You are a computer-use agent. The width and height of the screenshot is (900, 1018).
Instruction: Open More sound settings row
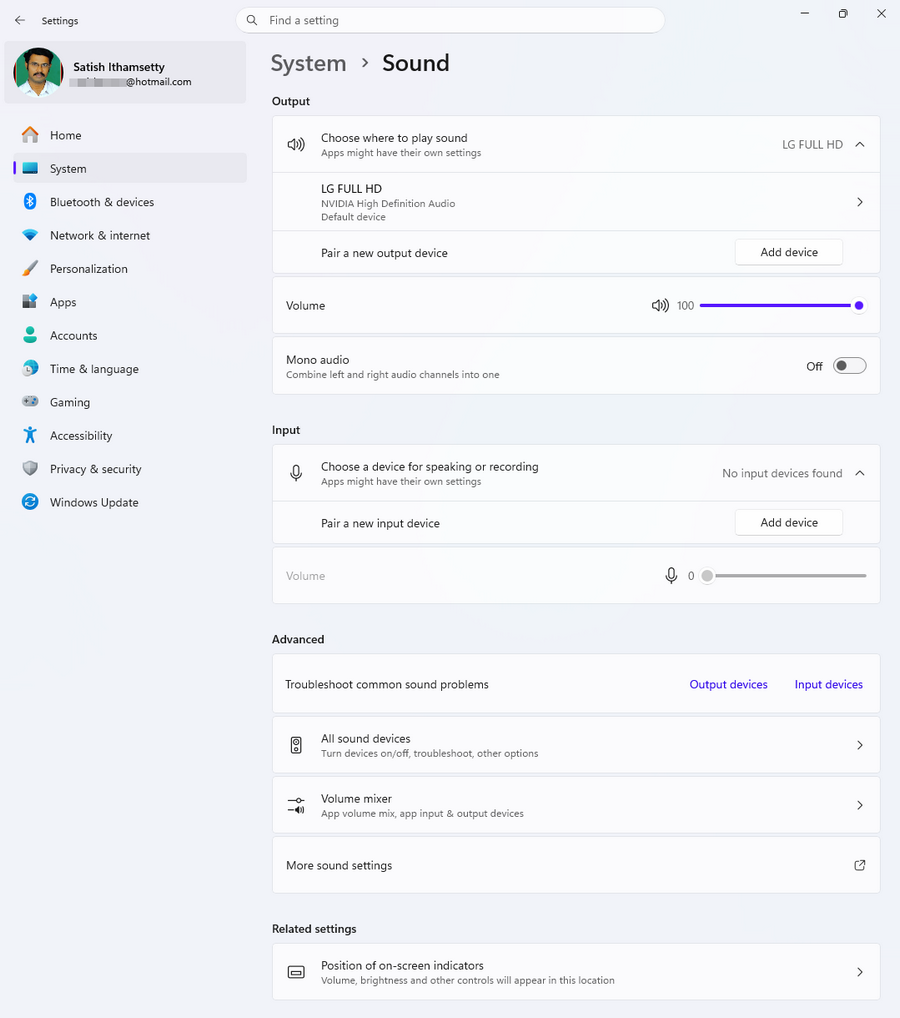click(x=576, y=865)
